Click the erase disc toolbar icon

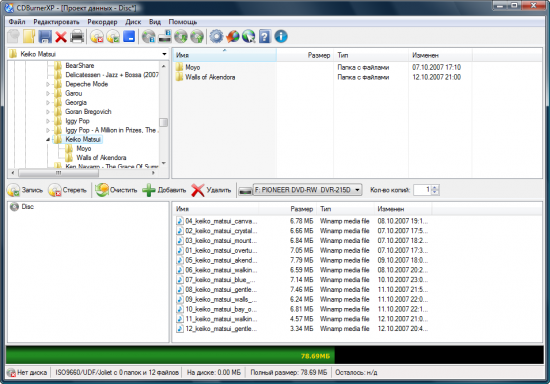[97, 36]
